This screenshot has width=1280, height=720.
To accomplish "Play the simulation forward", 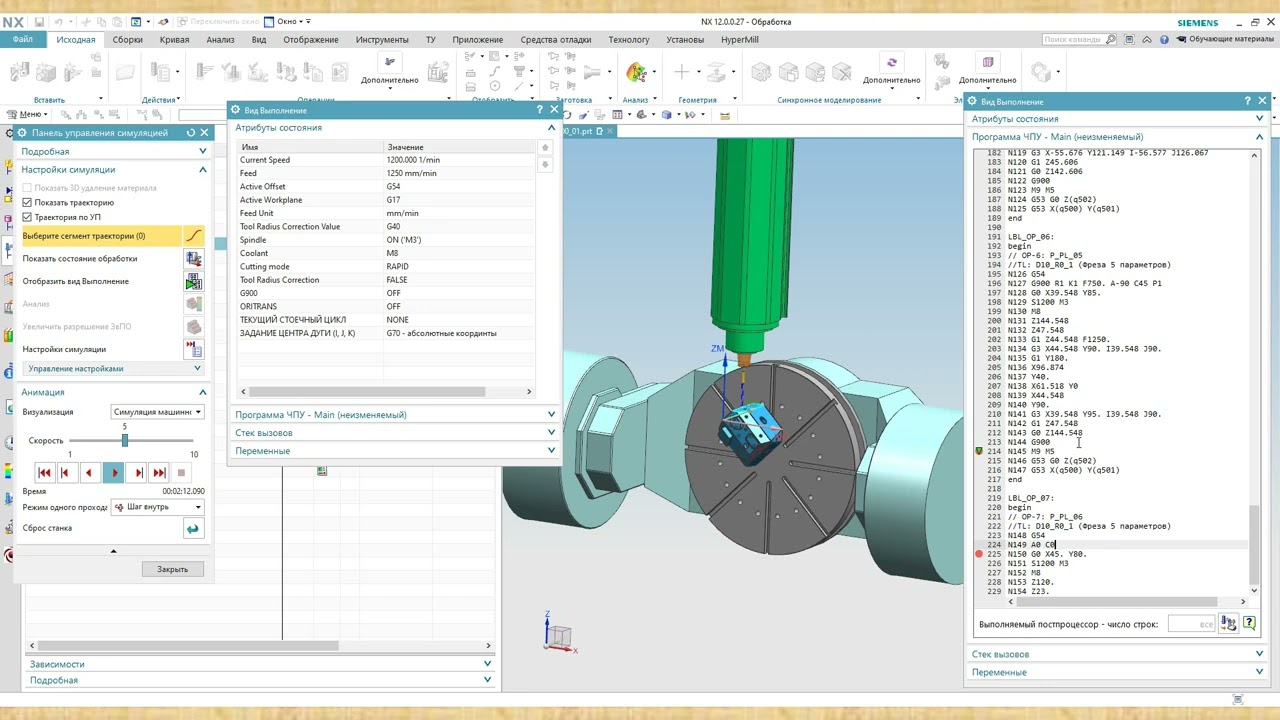I will (x=113, y=472).
